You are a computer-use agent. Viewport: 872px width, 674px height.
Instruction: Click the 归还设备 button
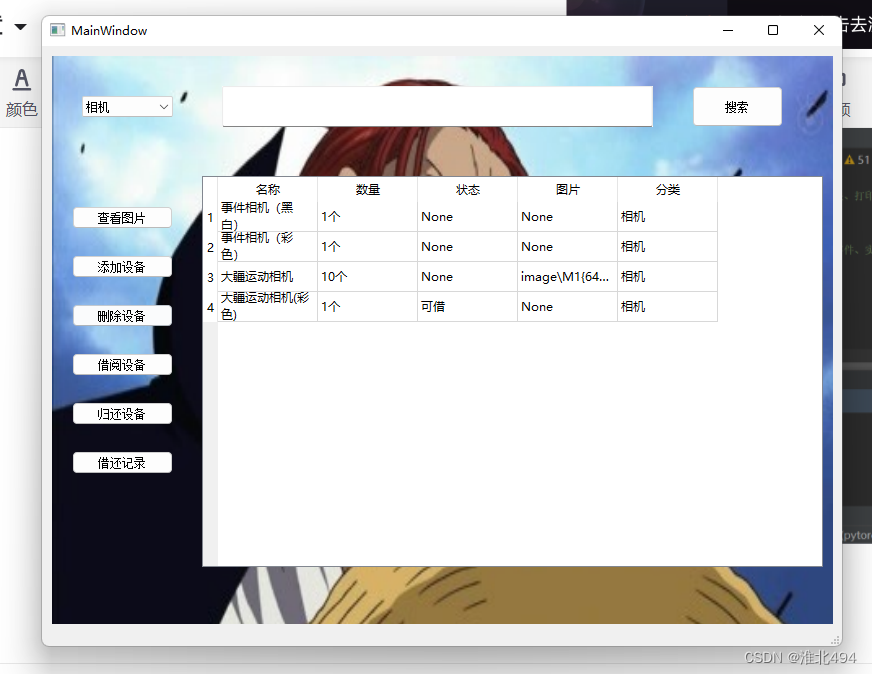click(x=122, y=414)
